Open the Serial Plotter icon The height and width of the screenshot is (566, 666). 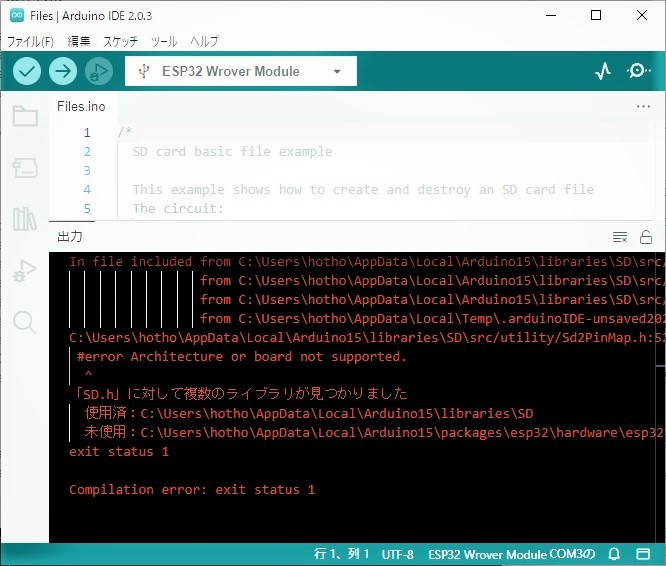coord(603,71)
